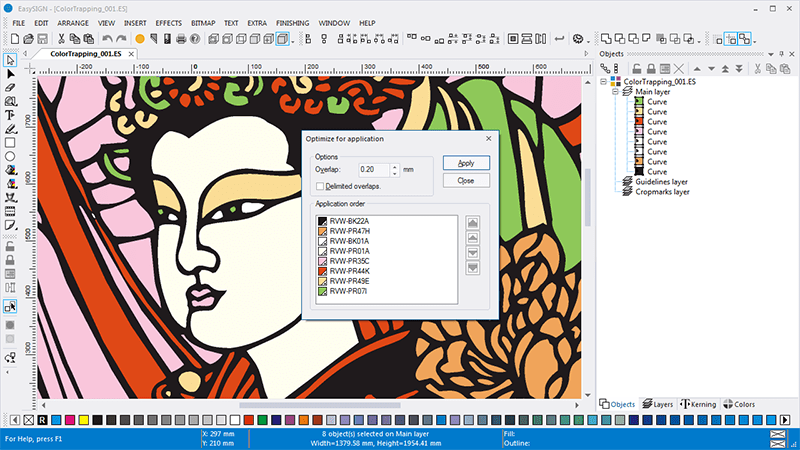
Task: Collapse the ColorTrapping_001.ES root node
Action: click(x=606, y=81)
